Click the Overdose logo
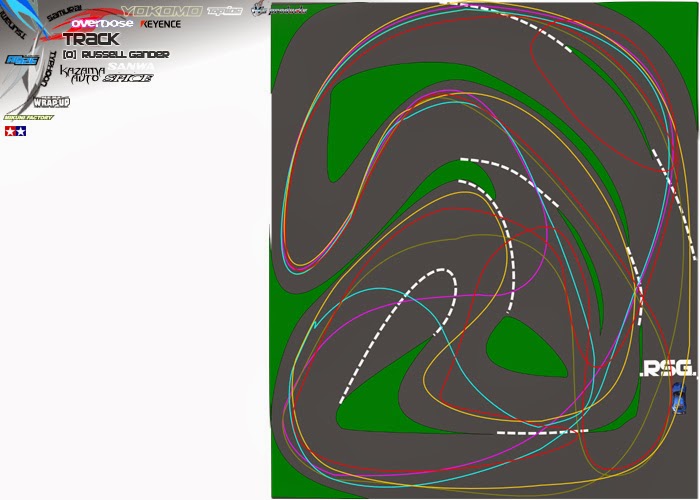 click(102, 23)
